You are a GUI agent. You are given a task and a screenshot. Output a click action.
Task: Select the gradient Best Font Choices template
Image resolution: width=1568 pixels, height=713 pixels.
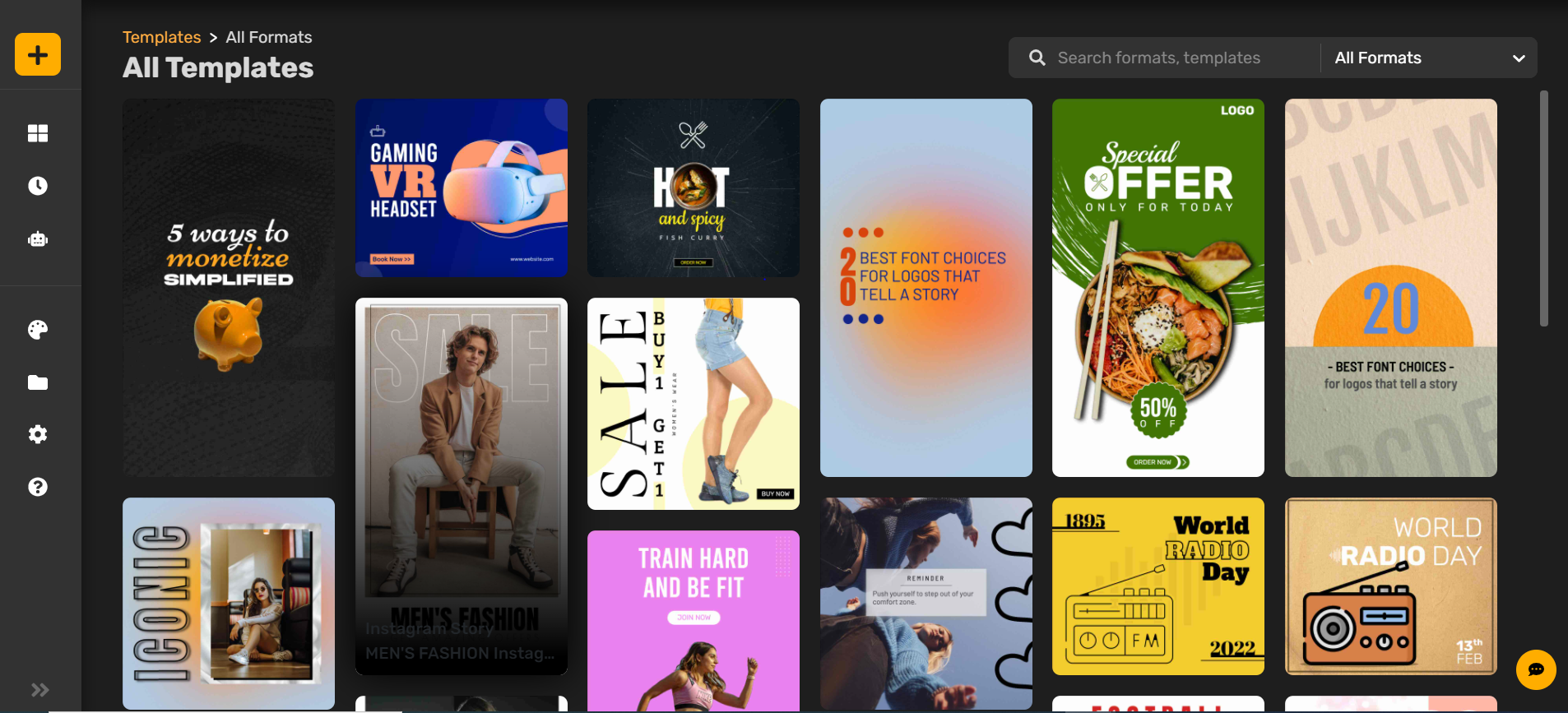[926, 288]
